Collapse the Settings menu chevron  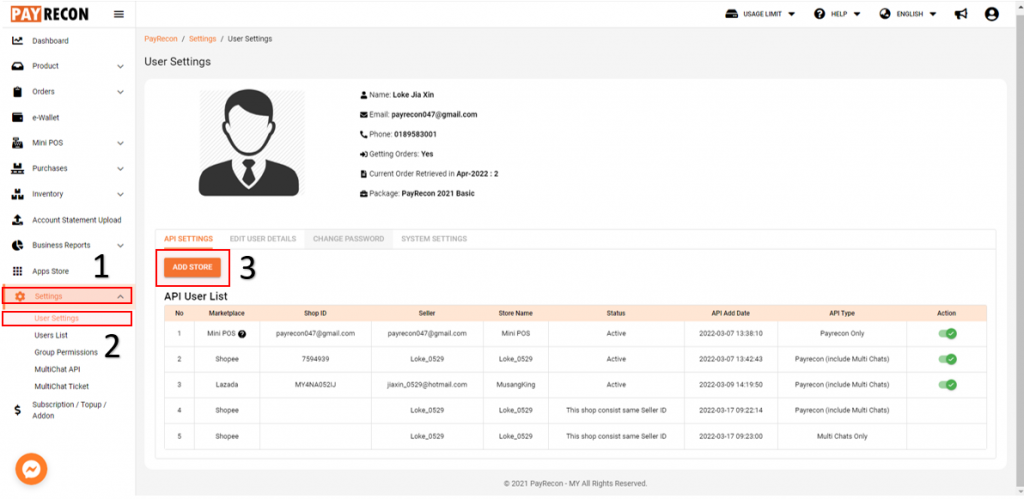point(120,297)
